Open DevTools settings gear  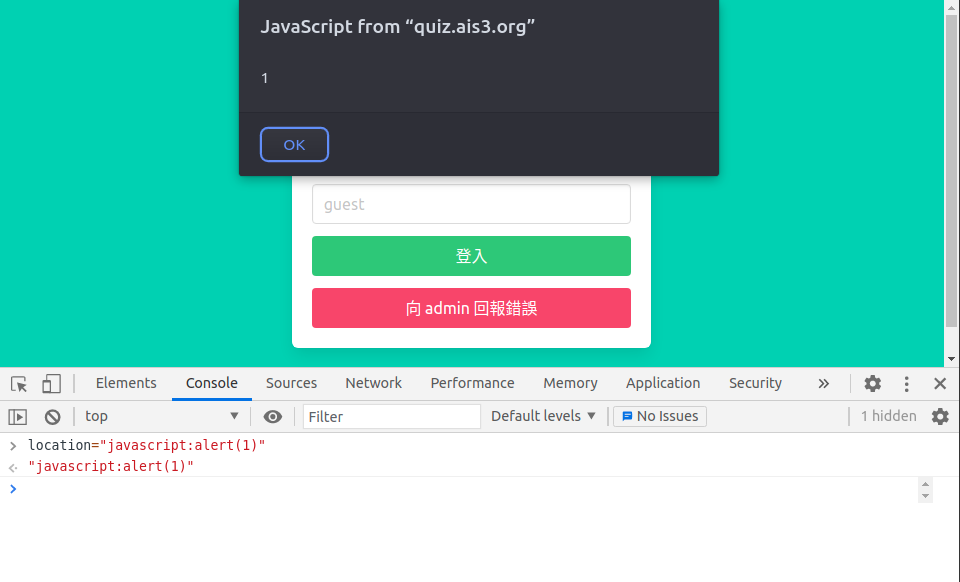click(872, 384)
